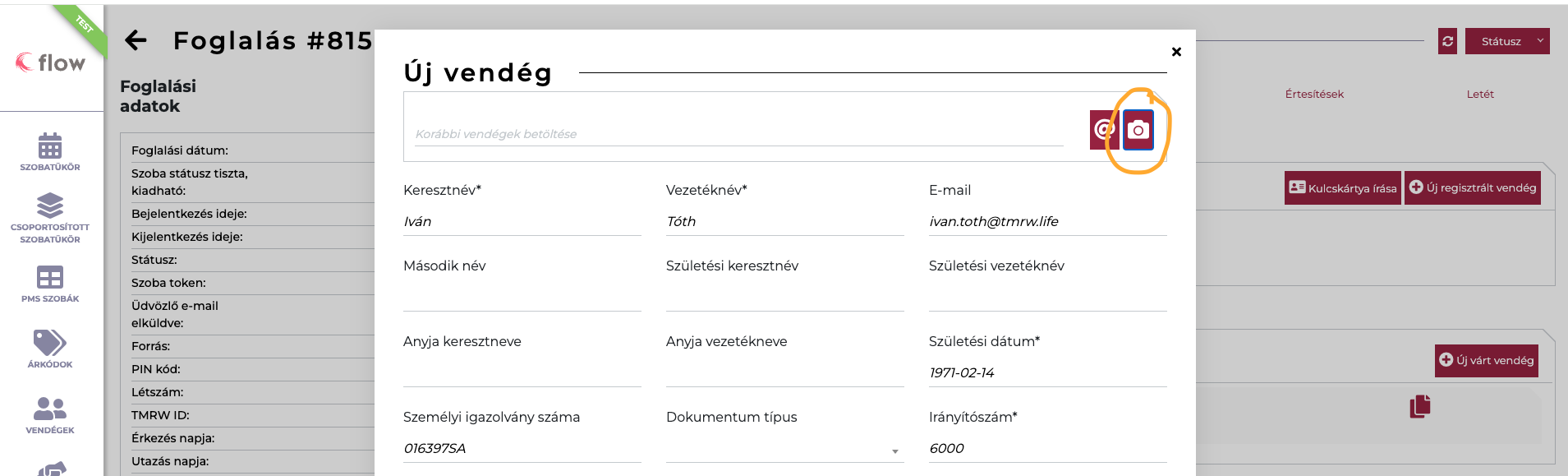Switch to the Letét tab

click(x=1479, y=94)
